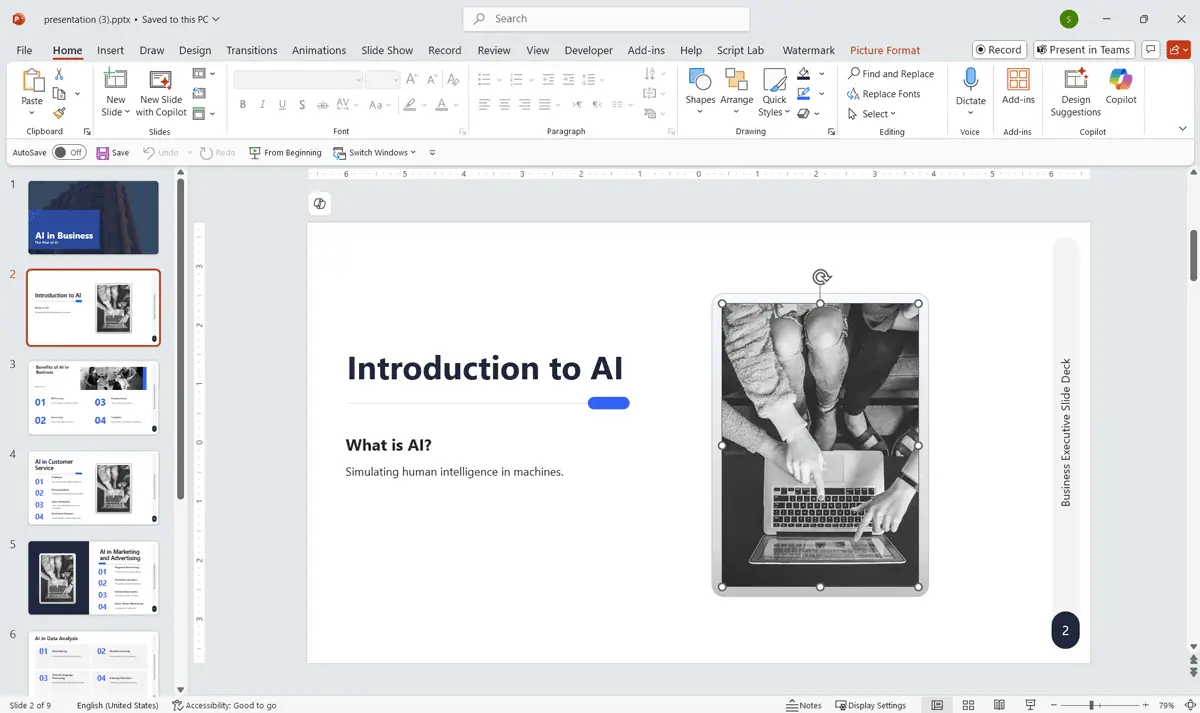Select slide 3 thumbnail Benefits of AI
This screenshot has height=713, width=1200.
tap(93, 397)
